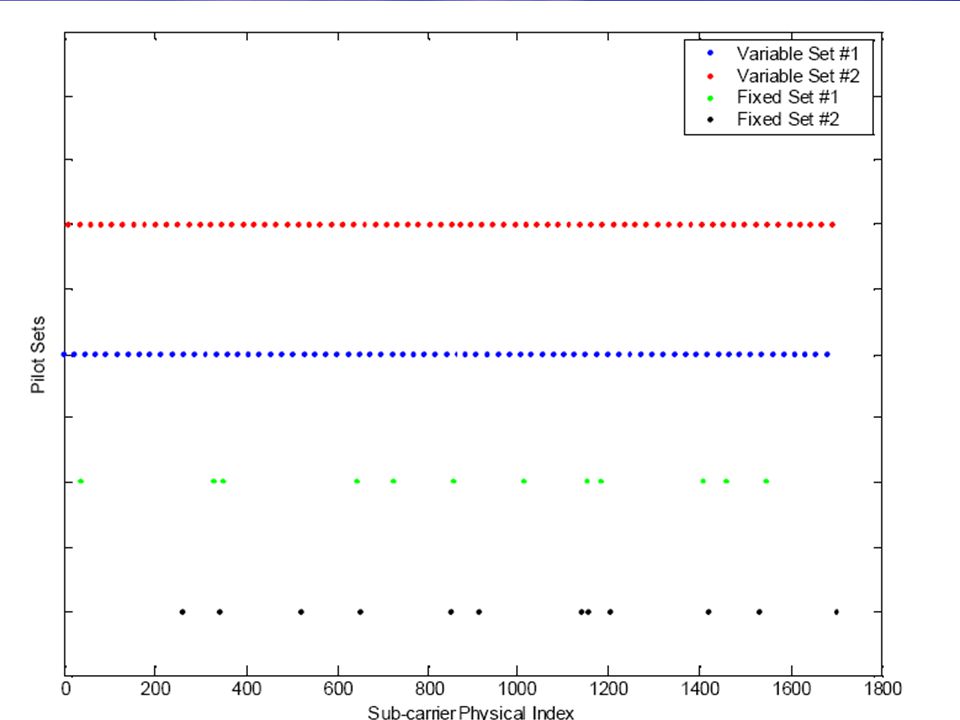Click the x-axis tick label 0
This screenshot has width=960, height=720.
click(x=66, y=689)
